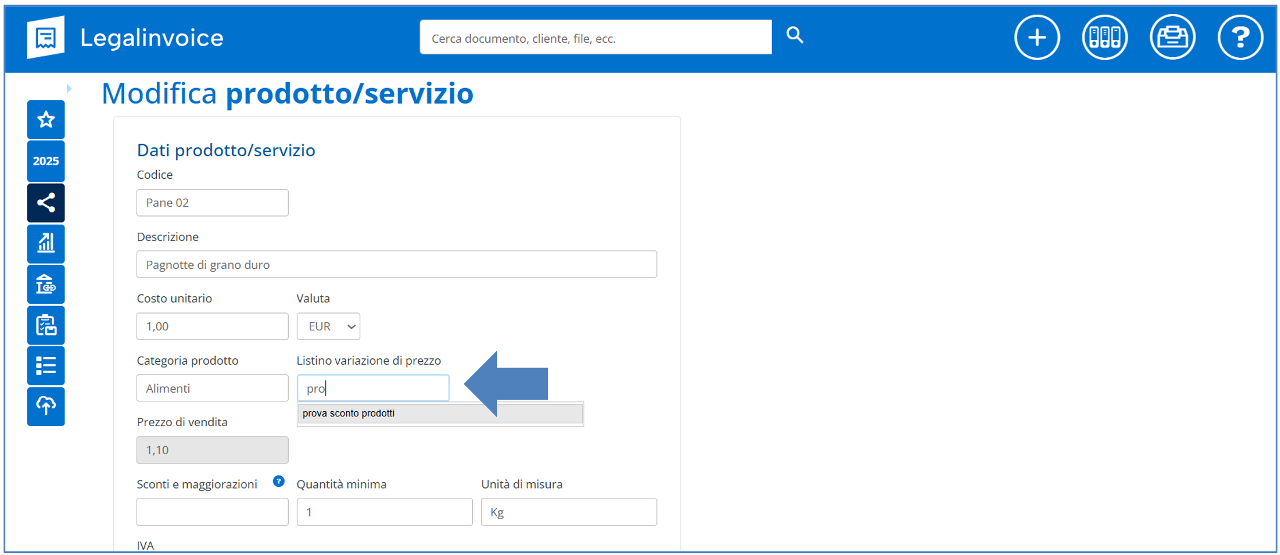Viewport: 1280px width, 555px height.
Task: Click the Legalinvoice logo icon
Action: [x=45, y=38]
